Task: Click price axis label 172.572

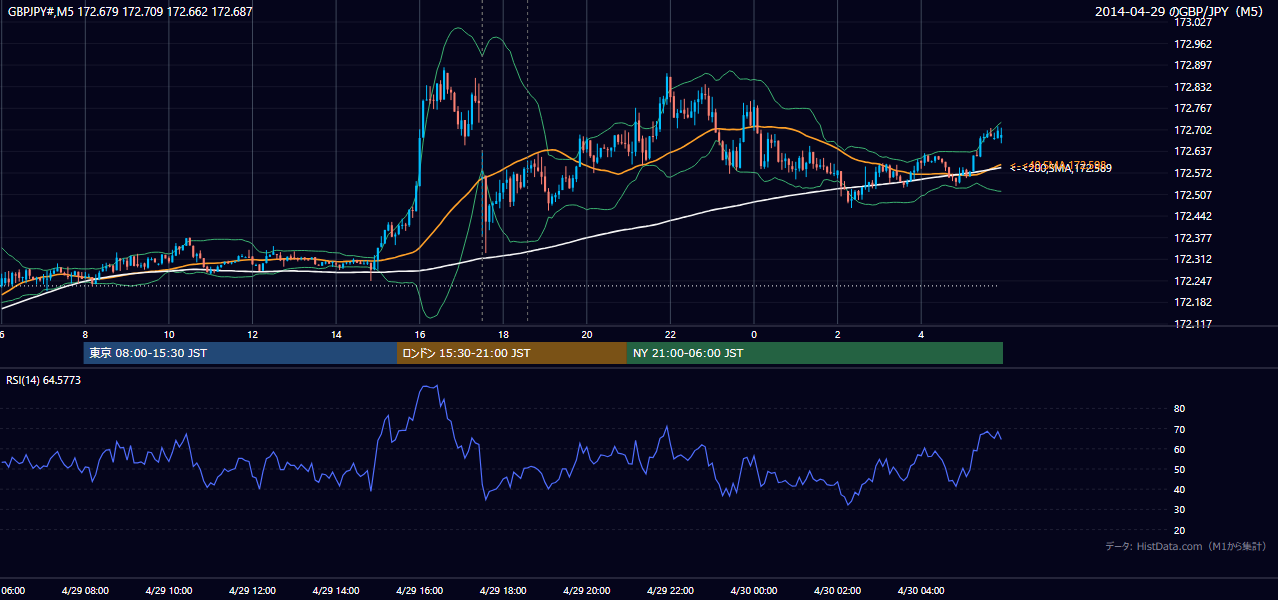Action: [1192, 173]
